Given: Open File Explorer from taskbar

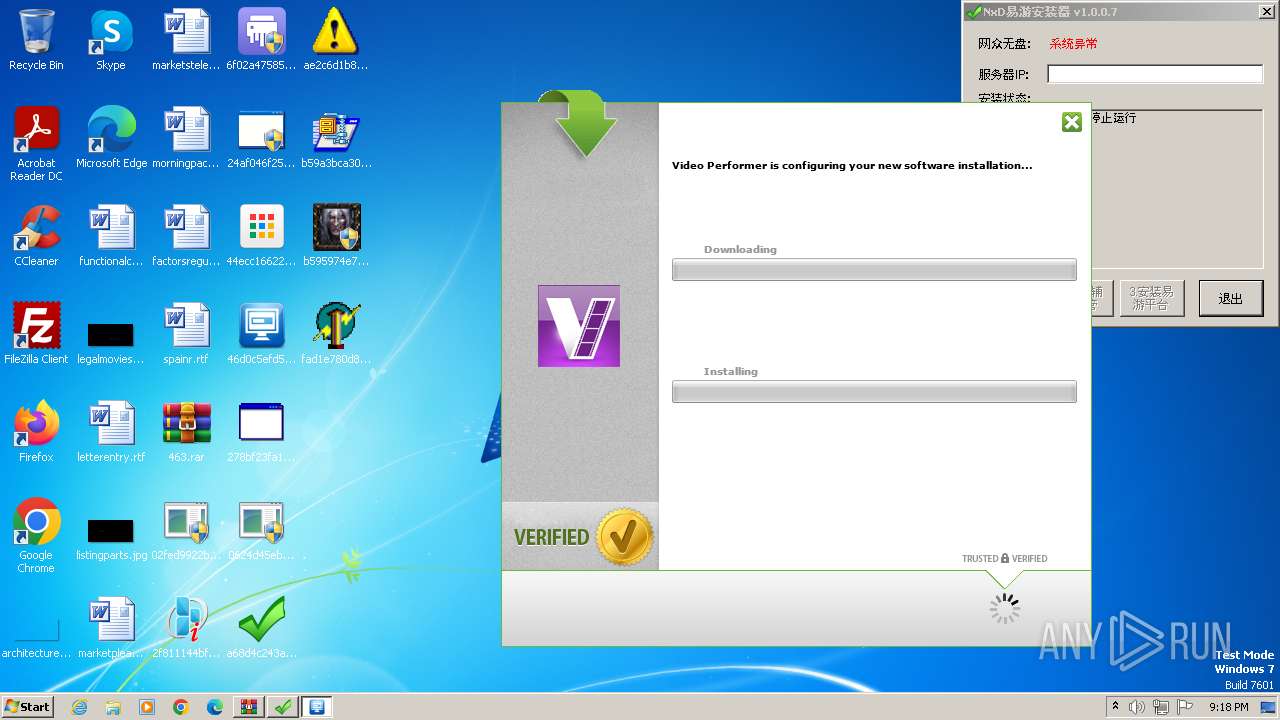Looking at the screenshot, I should 113,707.
